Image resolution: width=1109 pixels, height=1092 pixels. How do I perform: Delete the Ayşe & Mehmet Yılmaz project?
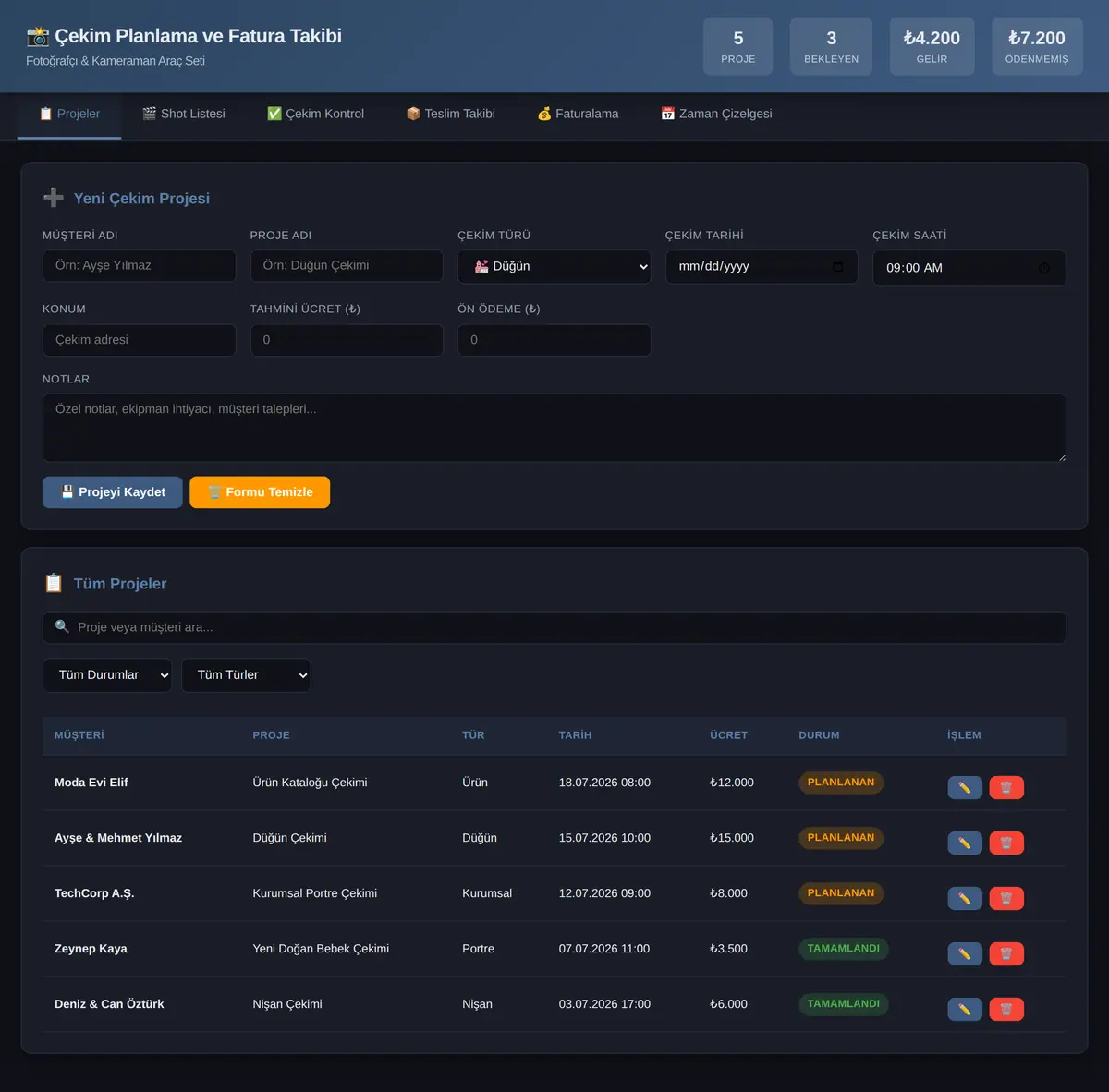1006,843
